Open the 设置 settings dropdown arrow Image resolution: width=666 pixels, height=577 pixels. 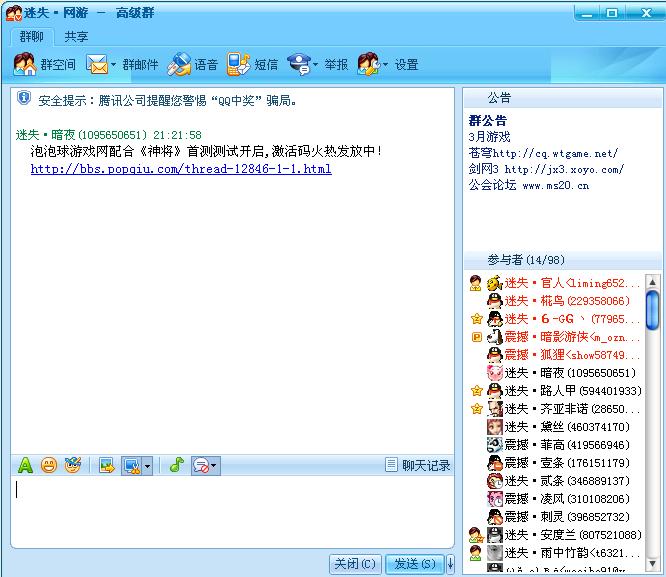(386, 65)
